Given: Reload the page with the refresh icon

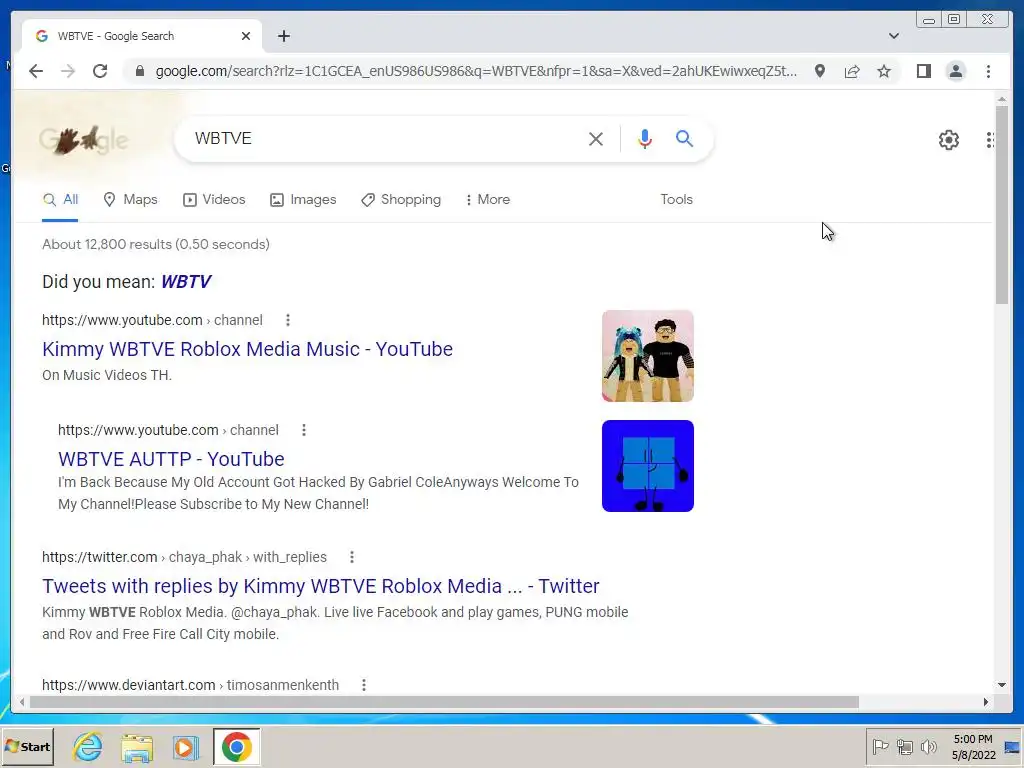Looking at the screenshot, I should coord(100,71).
